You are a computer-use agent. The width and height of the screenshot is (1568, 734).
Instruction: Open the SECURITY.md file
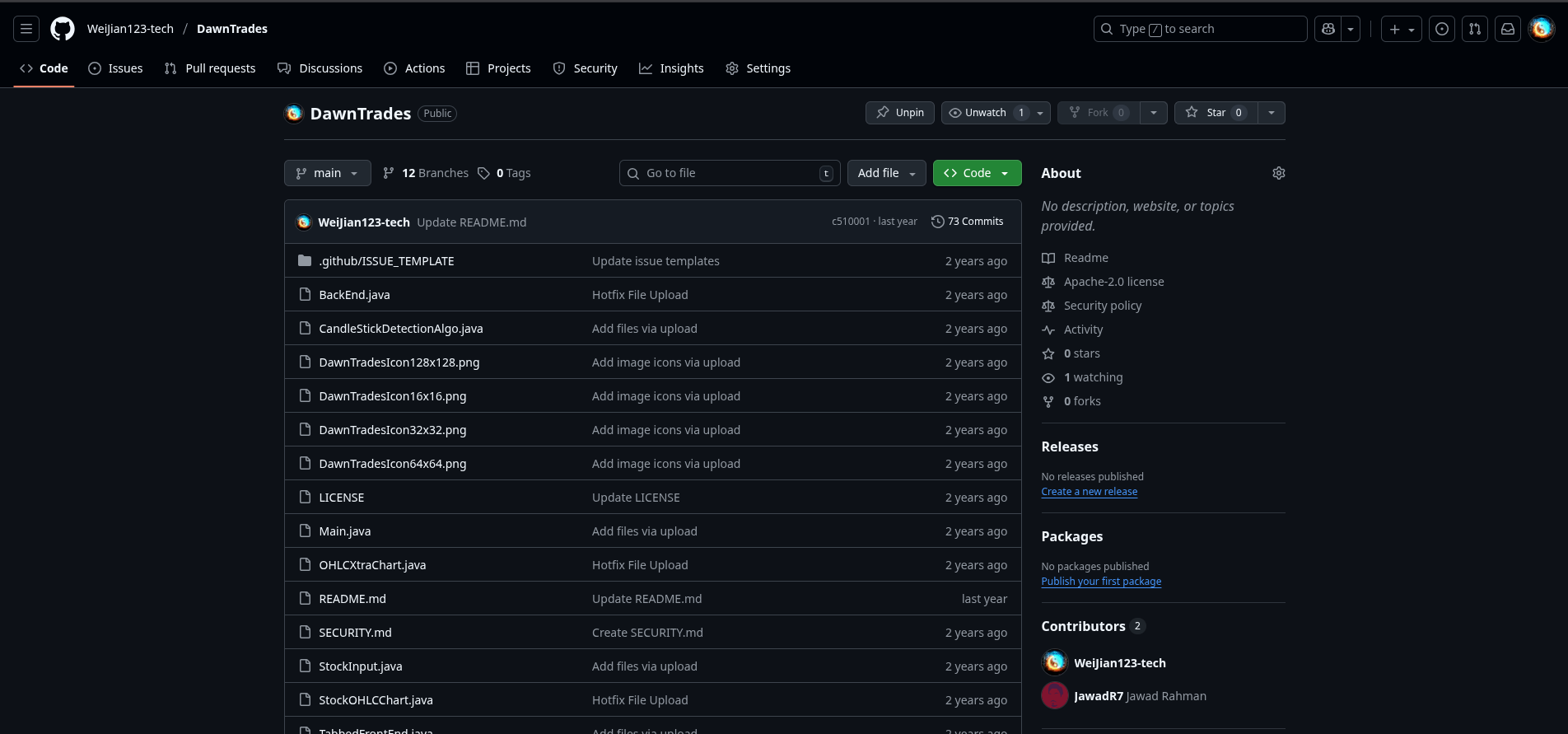pyautogui.click(x=355, y=633)
